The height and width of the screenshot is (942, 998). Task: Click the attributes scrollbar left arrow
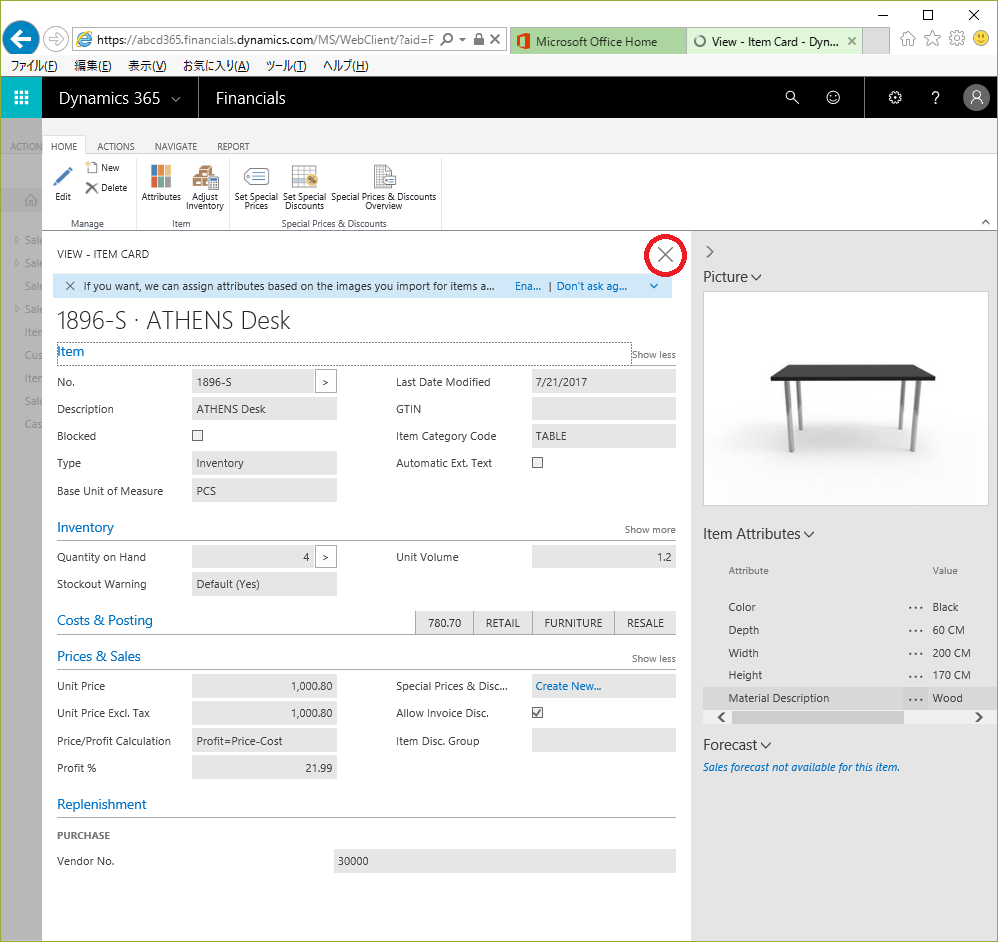click(721, 717)
